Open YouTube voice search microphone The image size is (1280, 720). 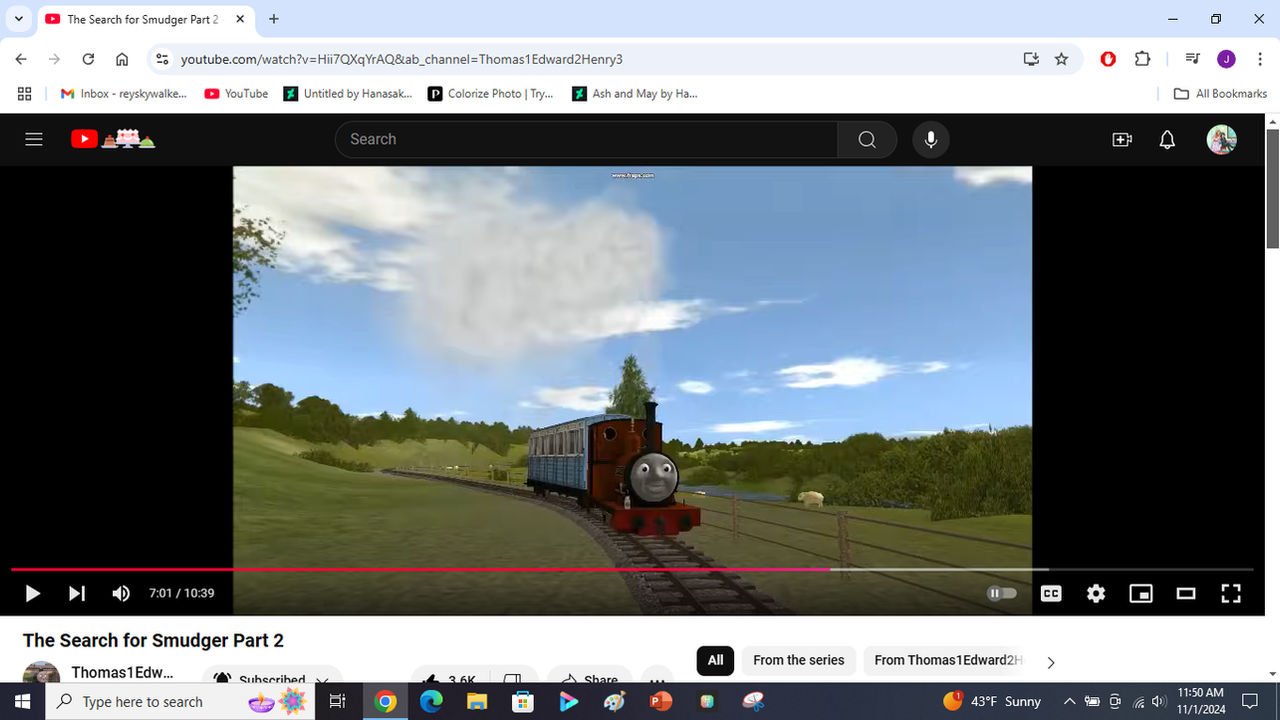point(930,139)
